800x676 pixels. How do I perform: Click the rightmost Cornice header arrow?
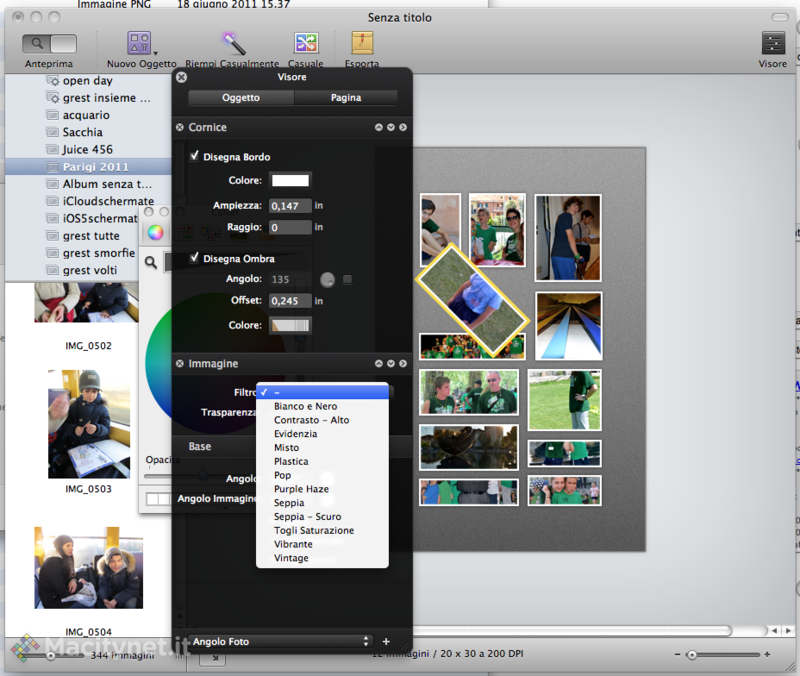[403, 127]
